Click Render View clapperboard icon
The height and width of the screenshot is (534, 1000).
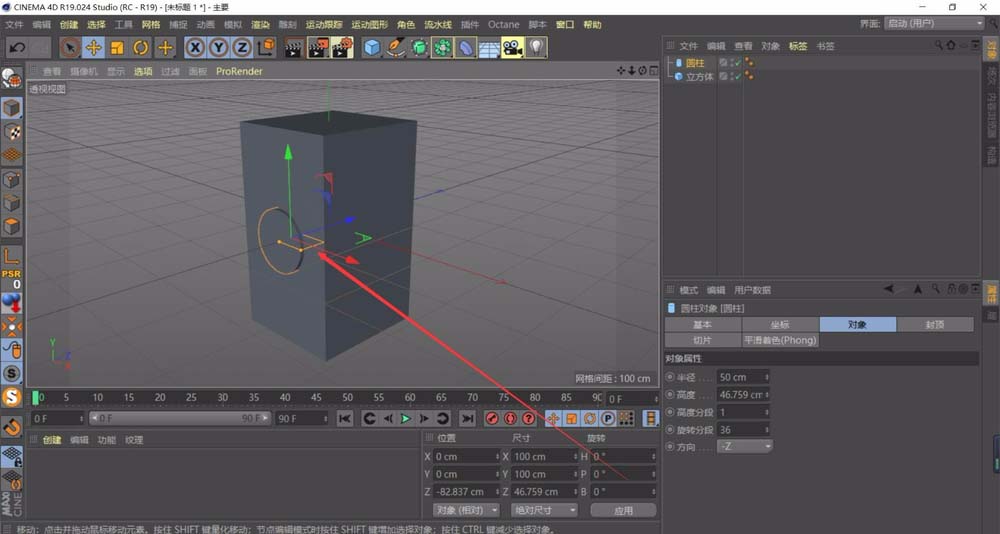click(294, 48)
